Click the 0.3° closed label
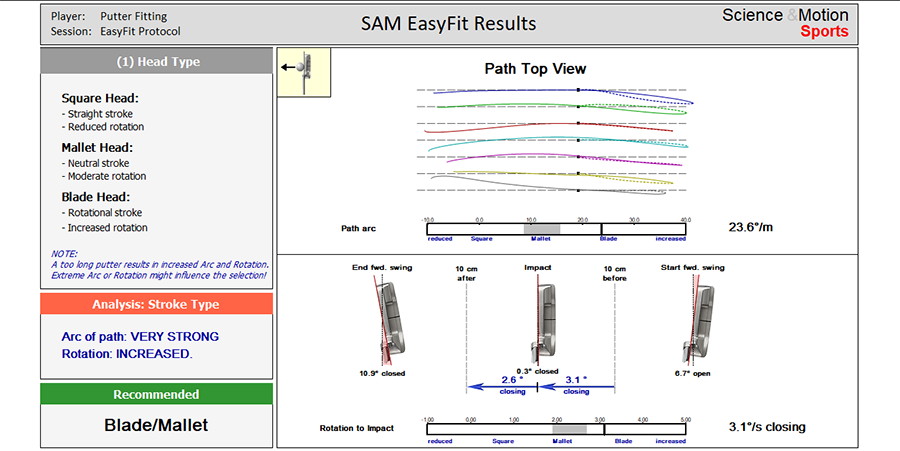 [x=537, y=371]
